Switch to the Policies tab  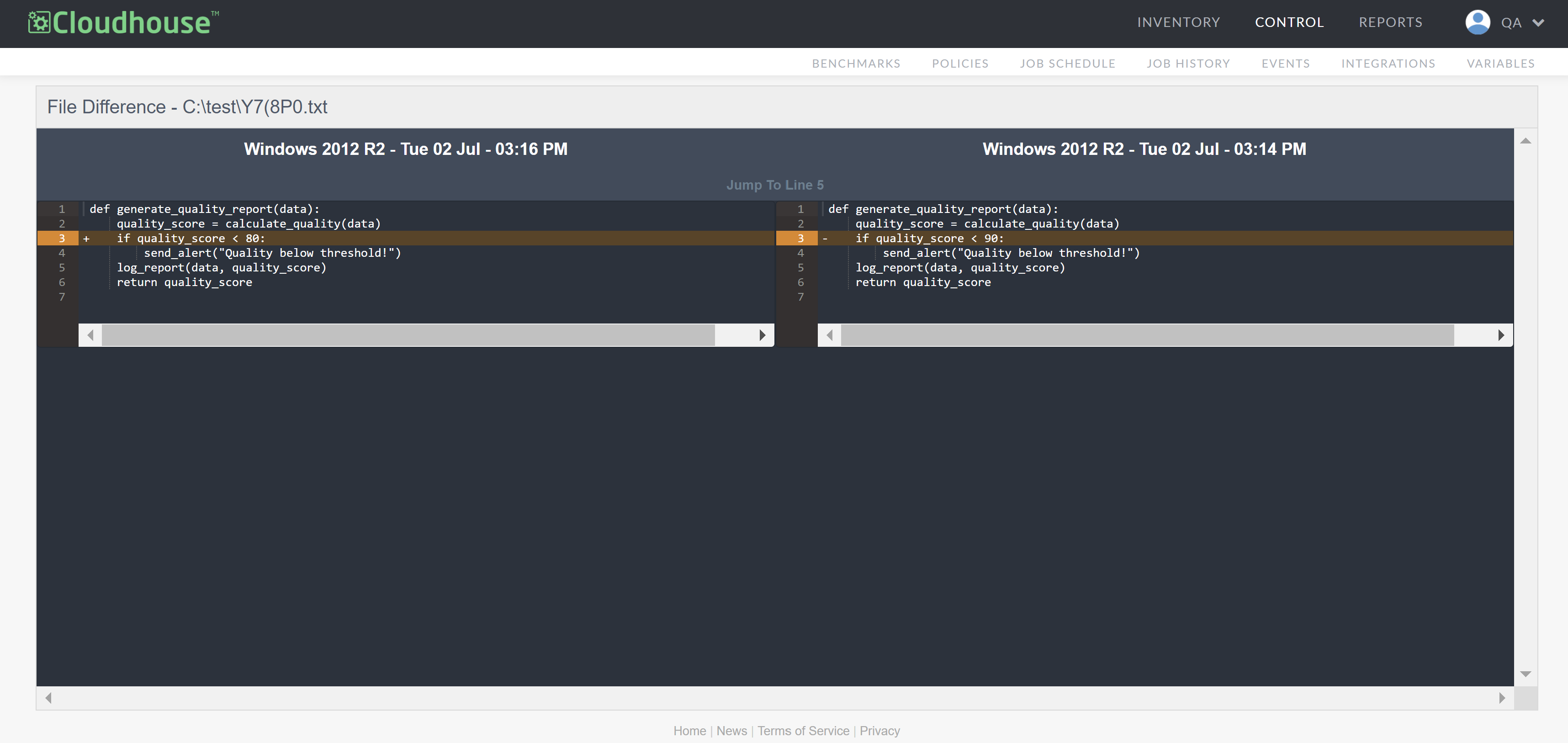click(x=960, y=64)
